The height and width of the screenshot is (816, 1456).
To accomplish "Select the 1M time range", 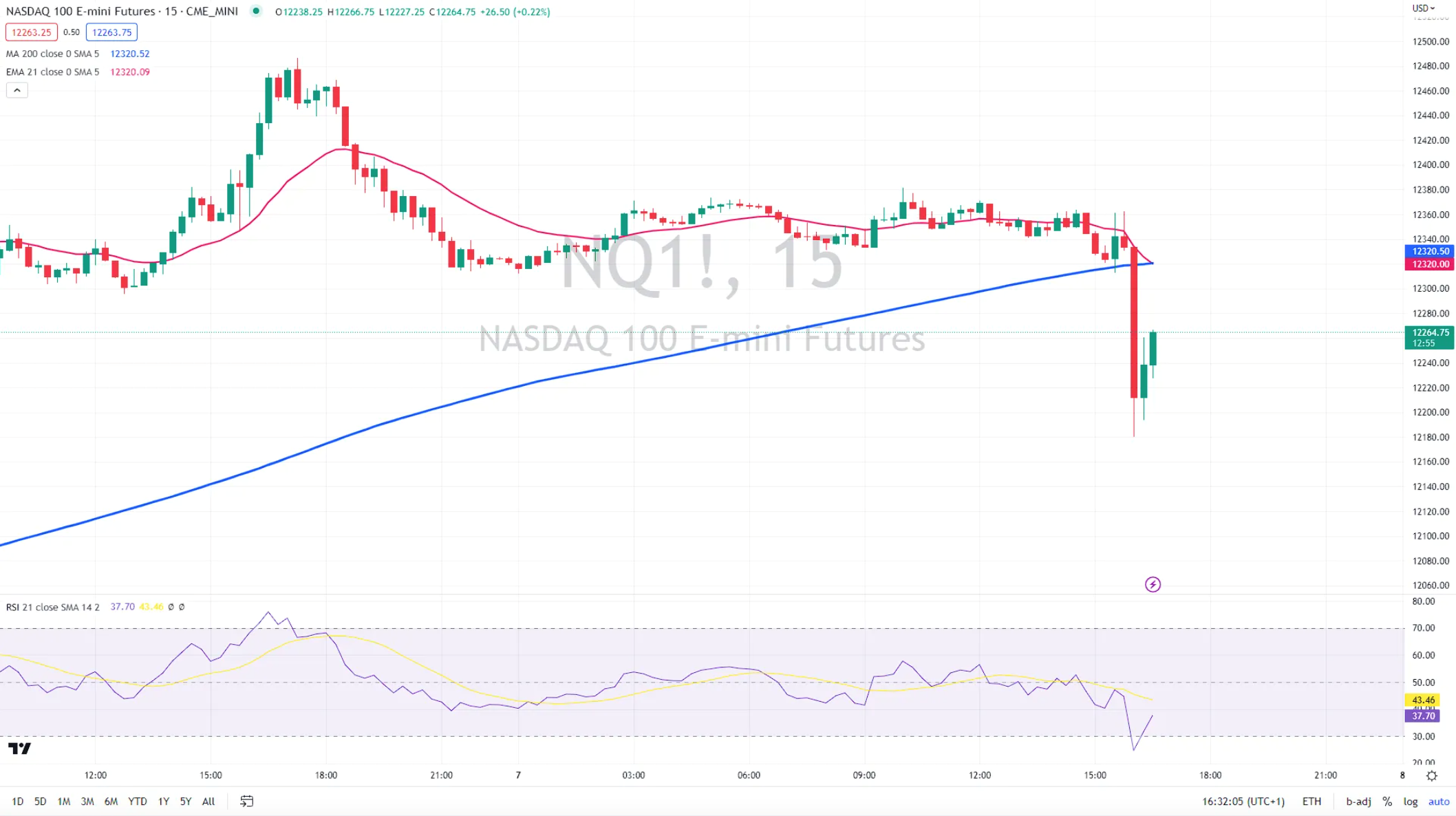I will (x=64, y=802).
